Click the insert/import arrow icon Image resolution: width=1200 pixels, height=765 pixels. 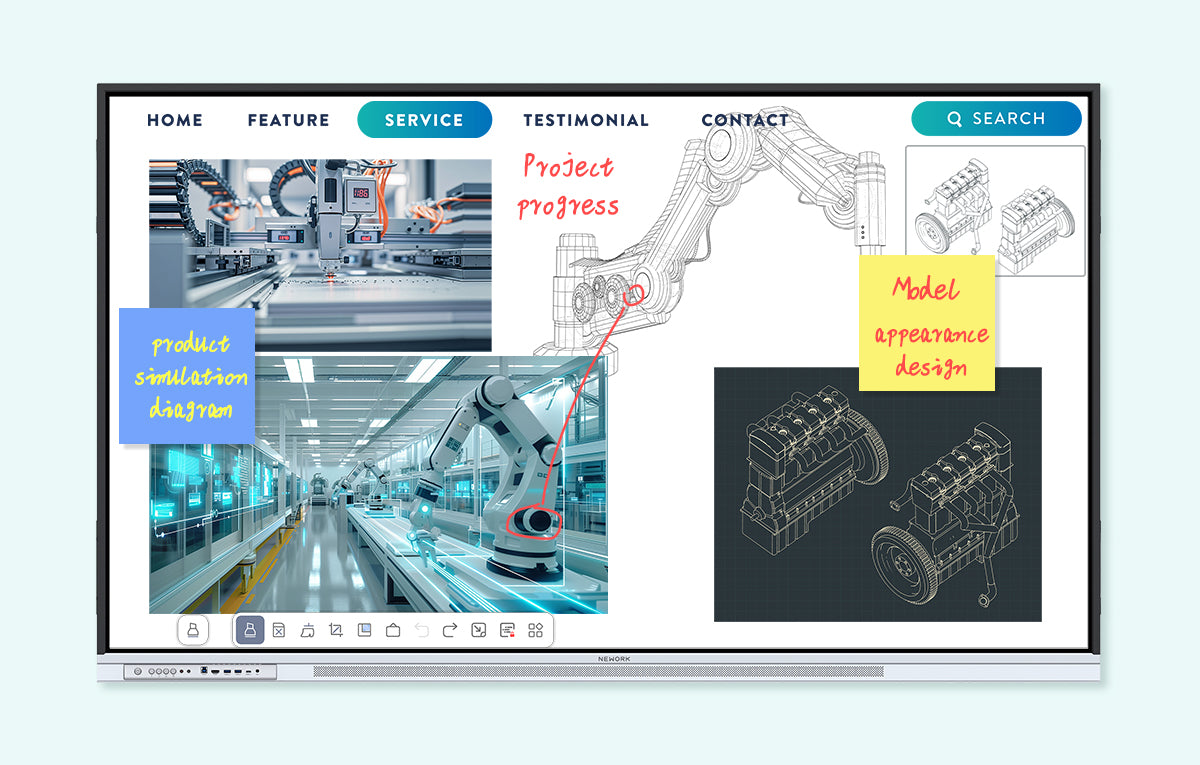coord(479,630)
